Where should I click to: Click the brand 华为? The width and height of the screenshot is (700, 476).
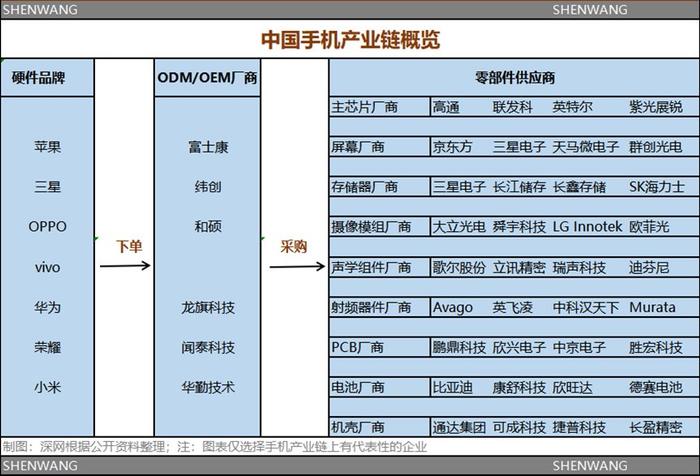point(47,307)
